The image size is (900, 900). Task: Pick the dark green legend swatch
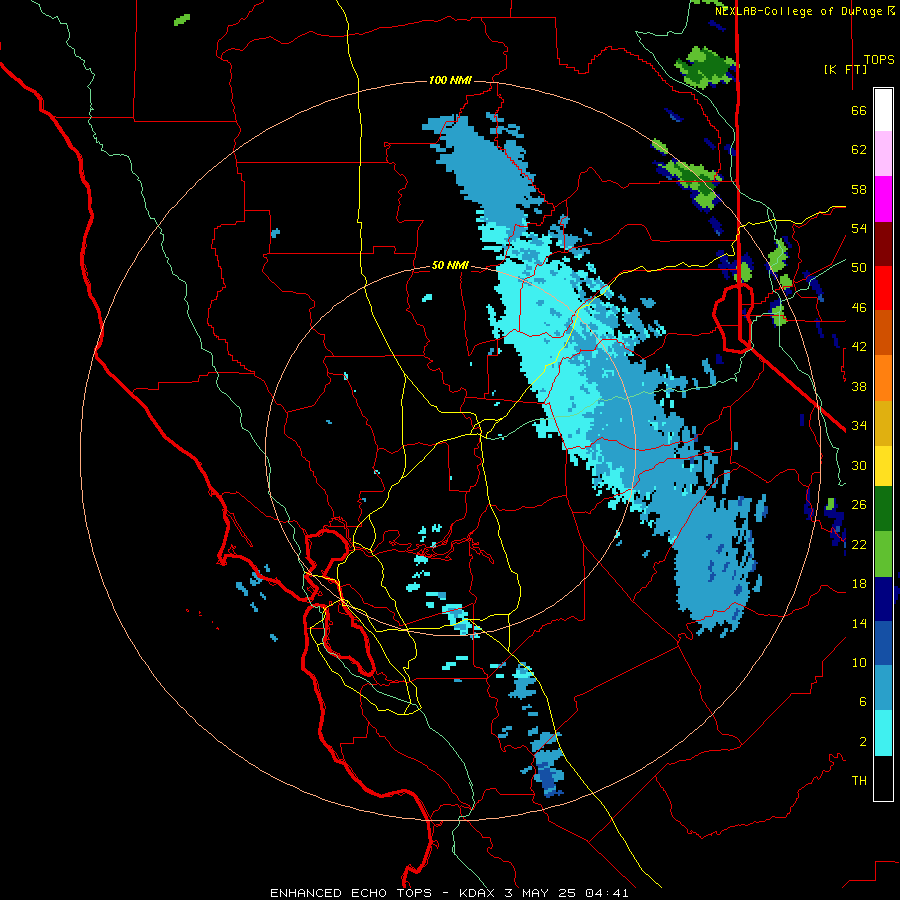[883, 509]
